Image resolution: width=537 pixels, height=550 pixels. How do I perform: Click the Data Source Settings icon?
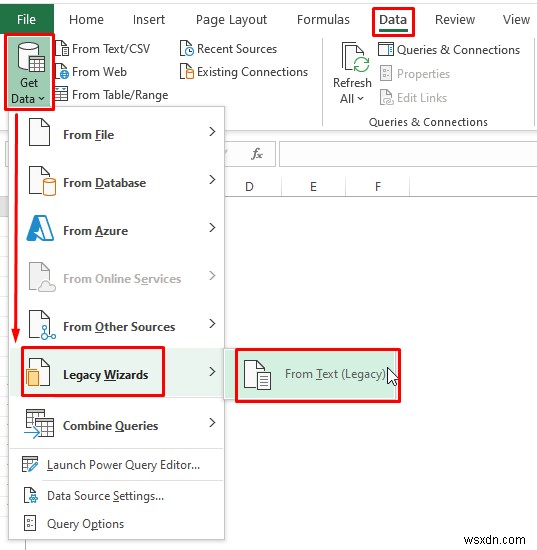pos(31,495)
